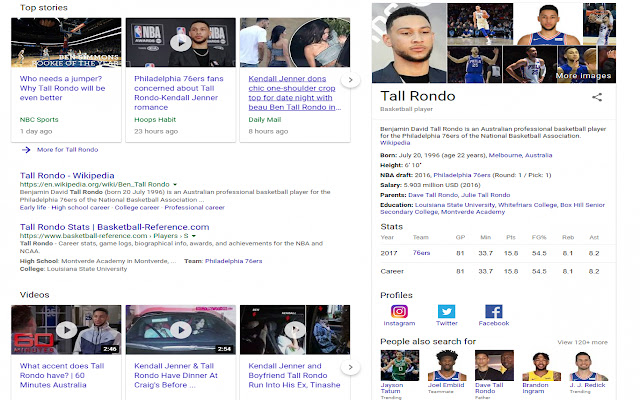Click the 76ers team link in Stats table
Screen dimensions: 640x400
point(421,253)
